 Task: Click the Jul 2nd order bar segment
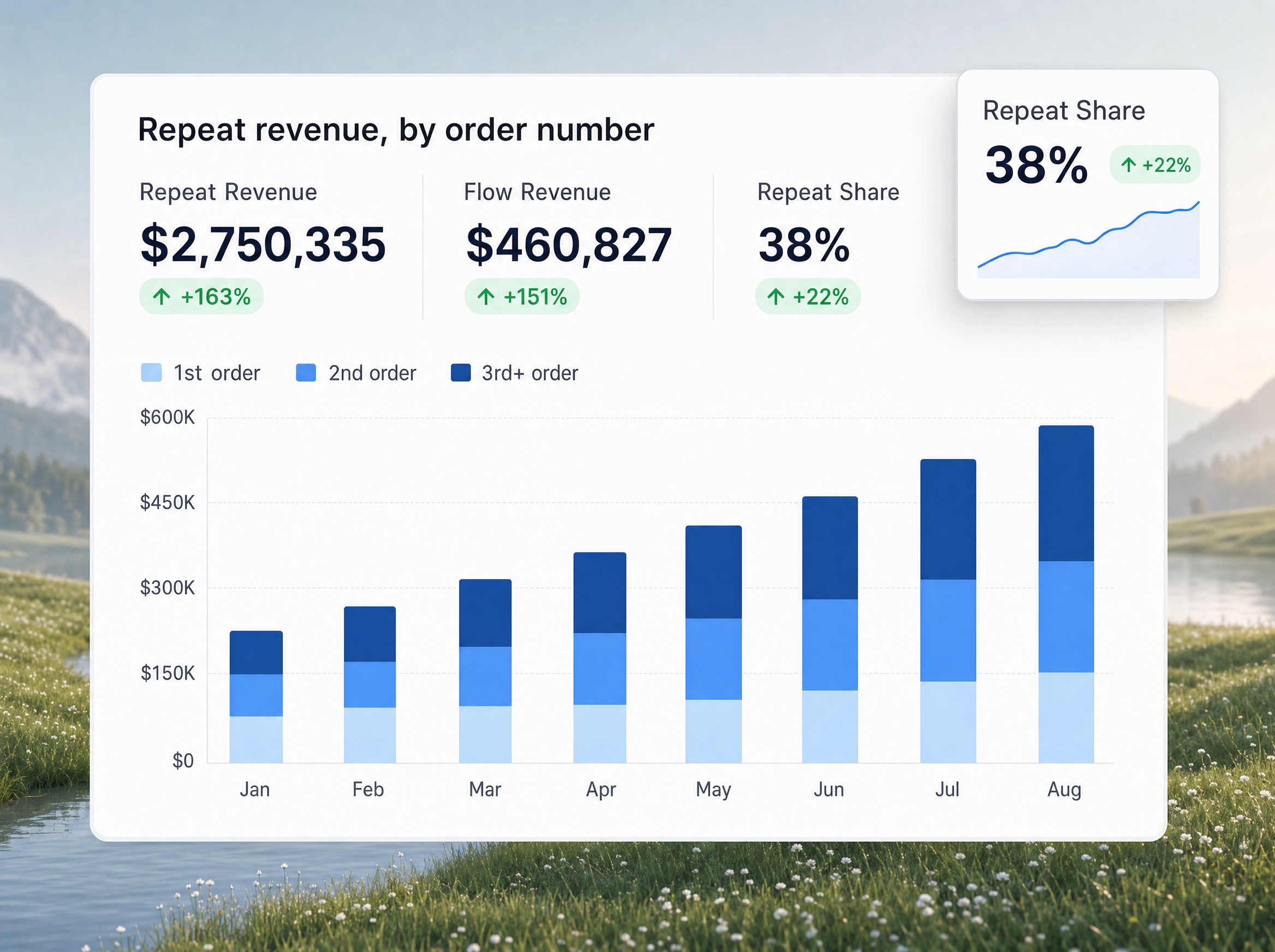[x=948, y=630]
